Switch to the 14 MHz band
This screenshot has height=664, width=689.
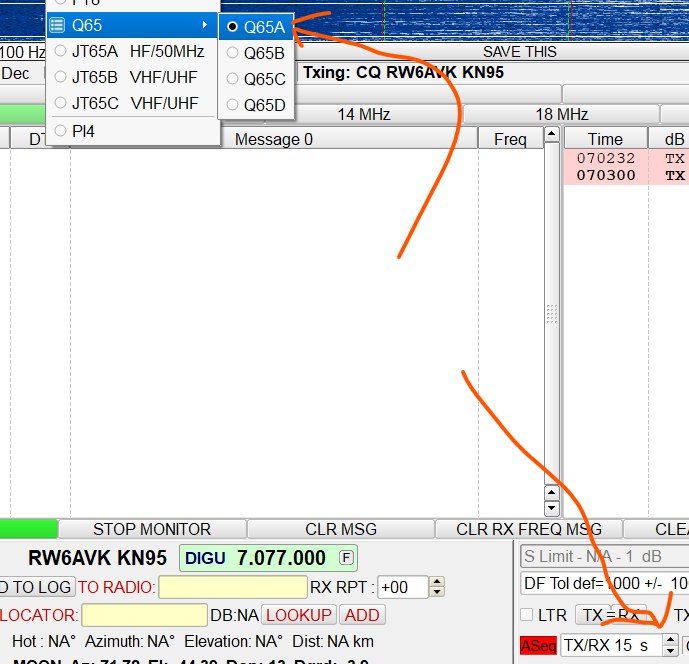pos(362,114)
